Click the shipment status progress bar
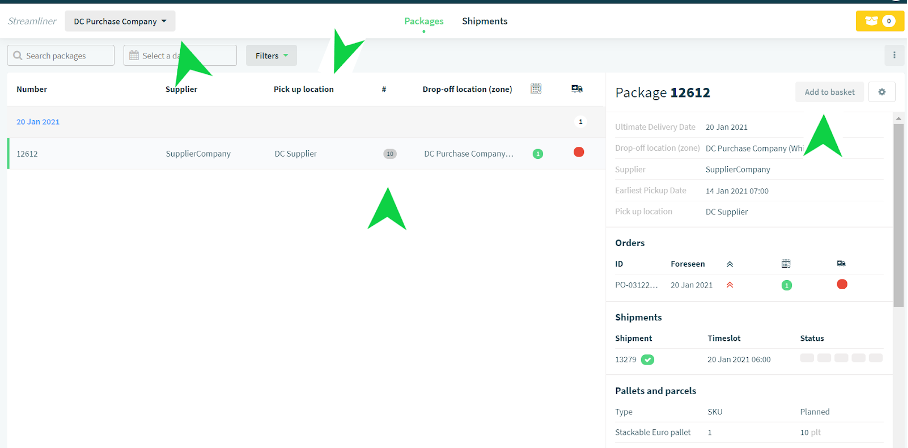This screenshot has height=448, width=908. 841,358
